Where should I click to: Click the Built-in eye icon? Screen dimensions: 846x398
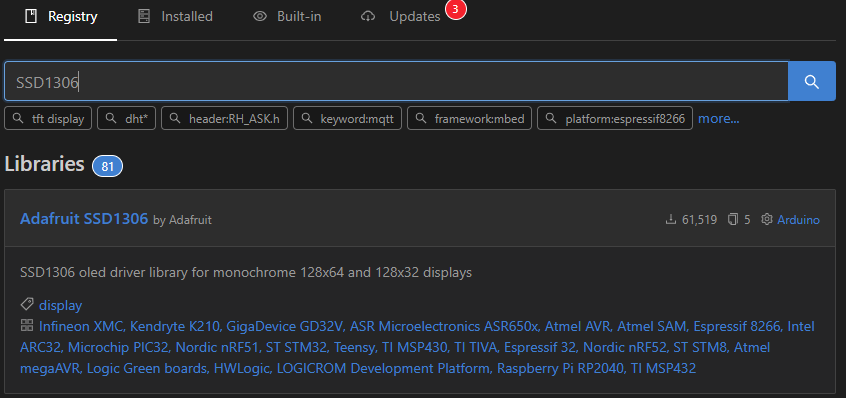click(260, 17)
